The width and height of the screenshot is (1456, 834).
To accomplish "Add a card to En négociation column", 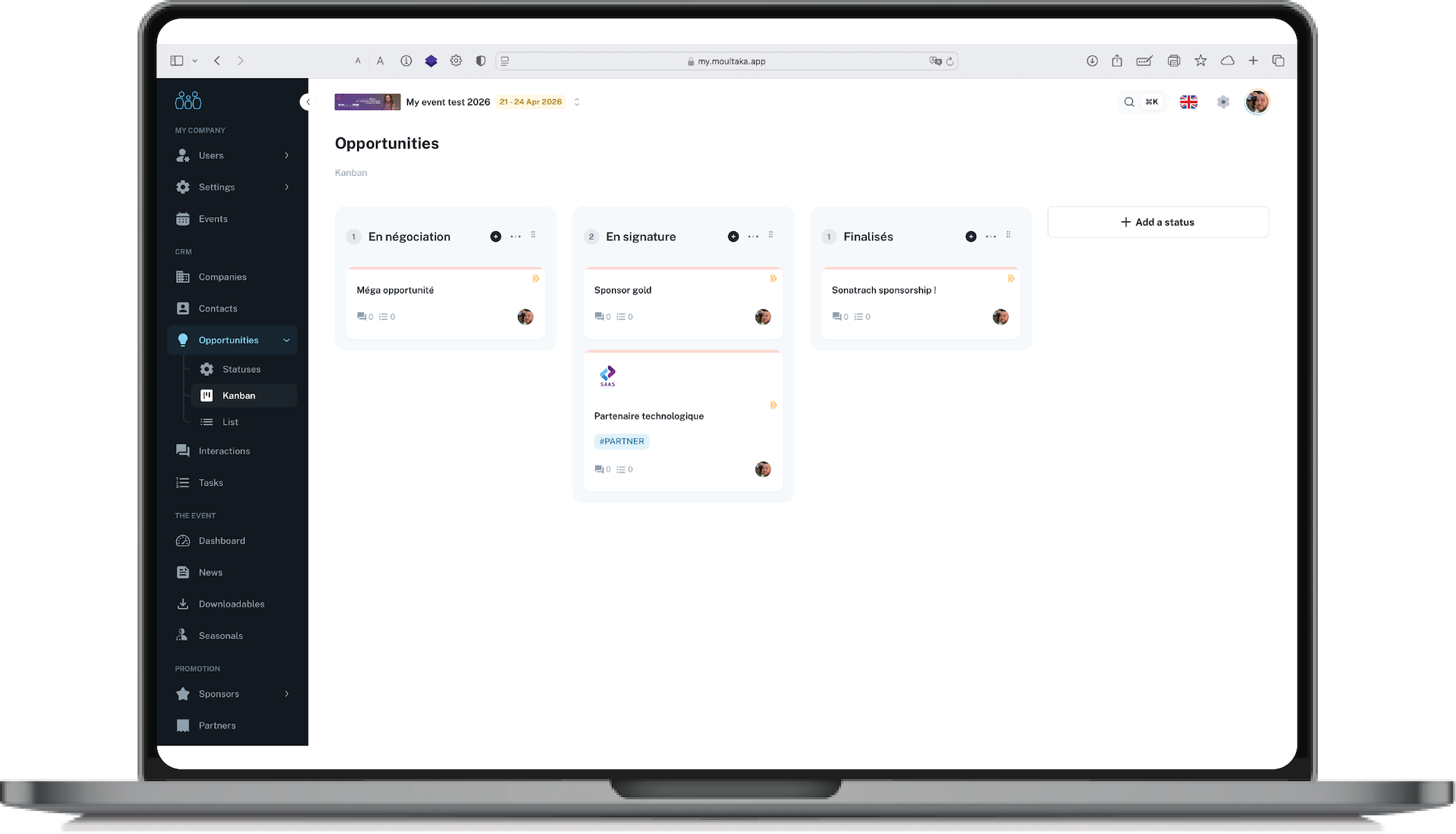I will tap(496, 237).
